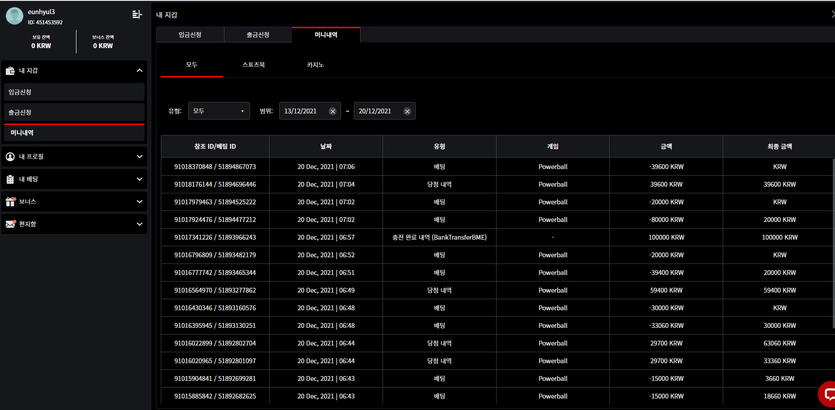The image size is (835, 410).
Task: Click the 20 Dec, 2021 | 06:57 date
Action: click(x=326, y=237)
